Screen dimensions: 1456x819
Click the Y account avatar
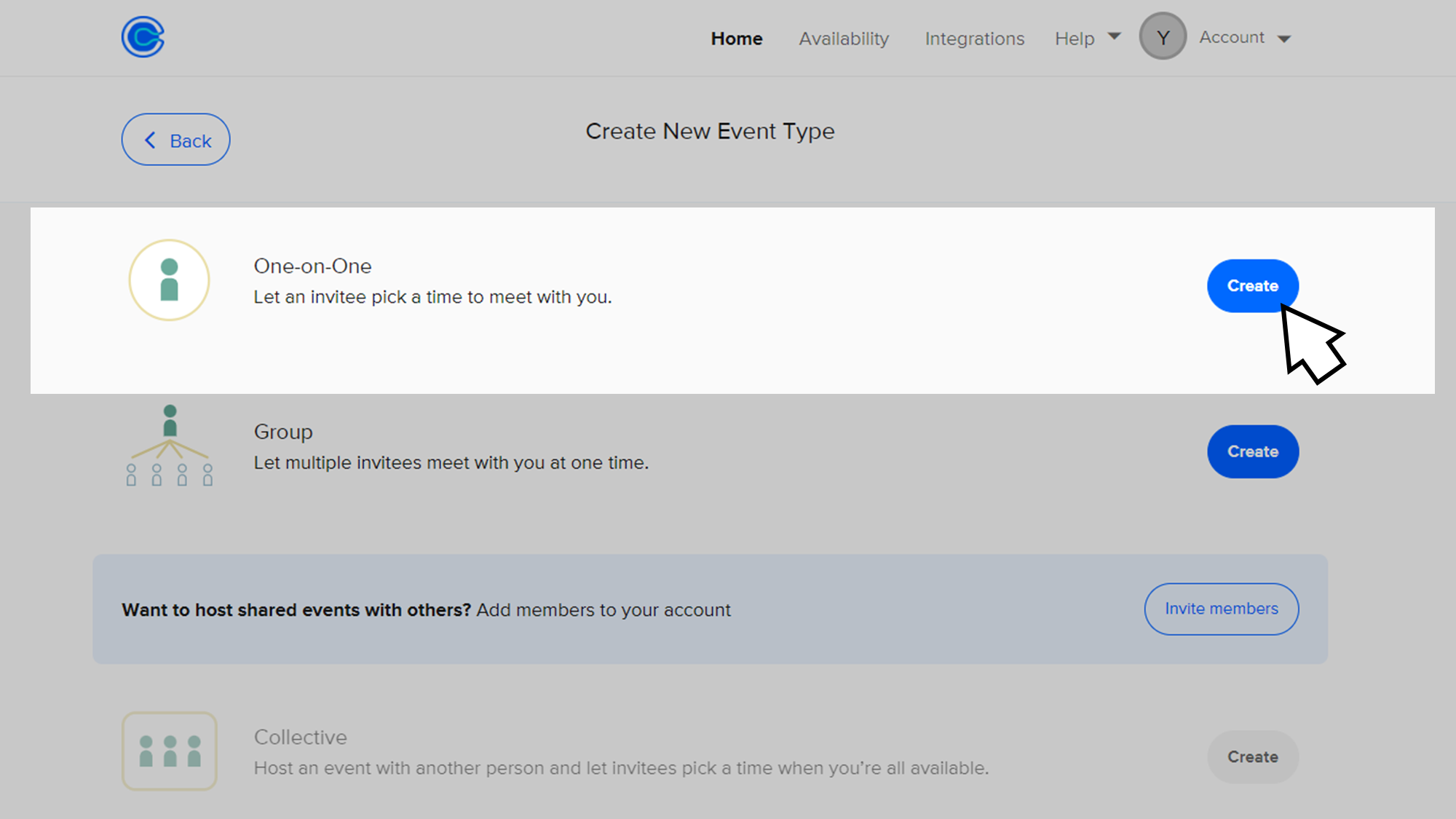(x=1163, y=37)
